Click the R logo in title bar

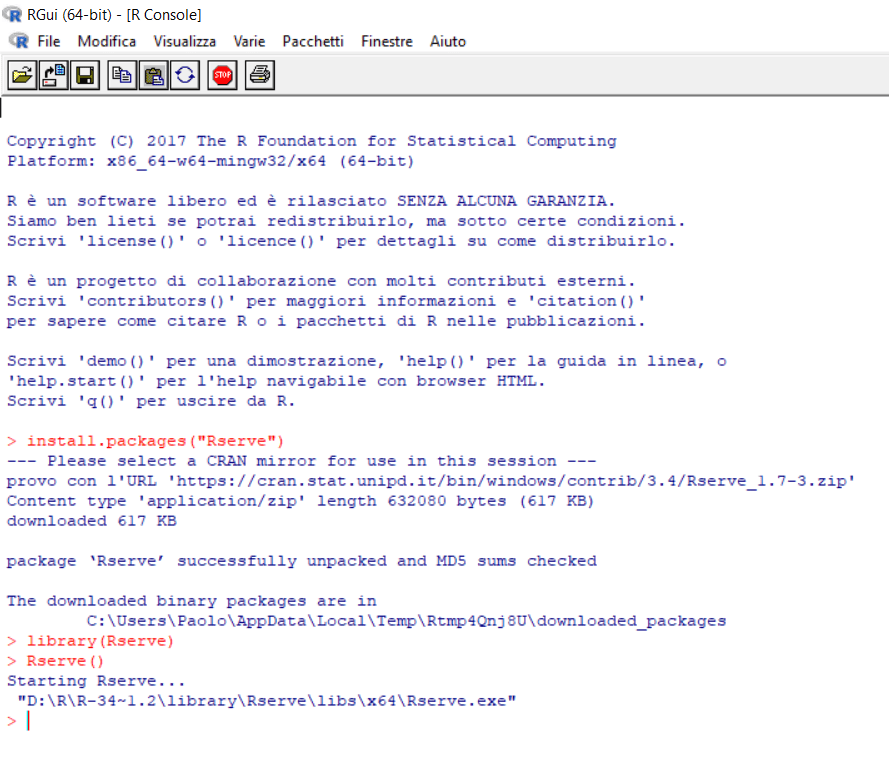point(12,14)
